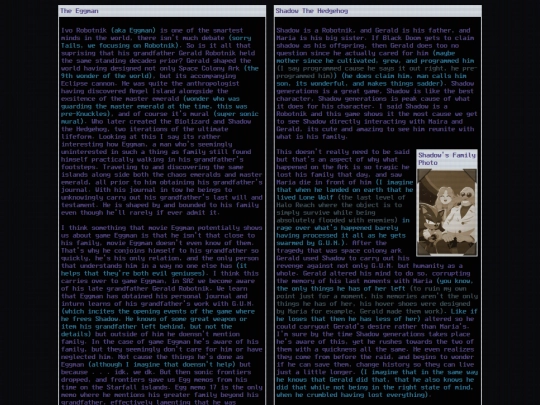
Task: Click text "(which incites the opening events of the game"
Action: [158, 311]
